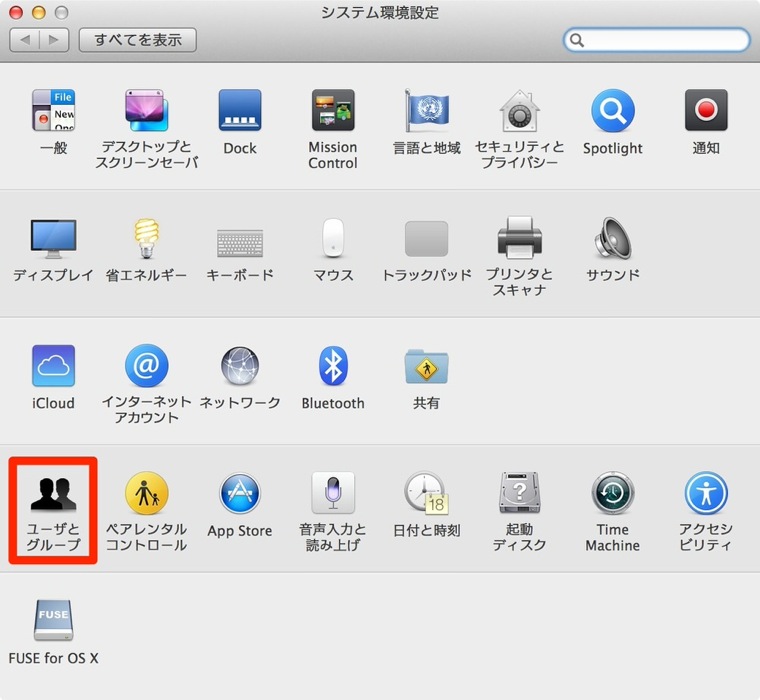
Task: Open 言語と地域 flag icon
Action: [427, 111]
